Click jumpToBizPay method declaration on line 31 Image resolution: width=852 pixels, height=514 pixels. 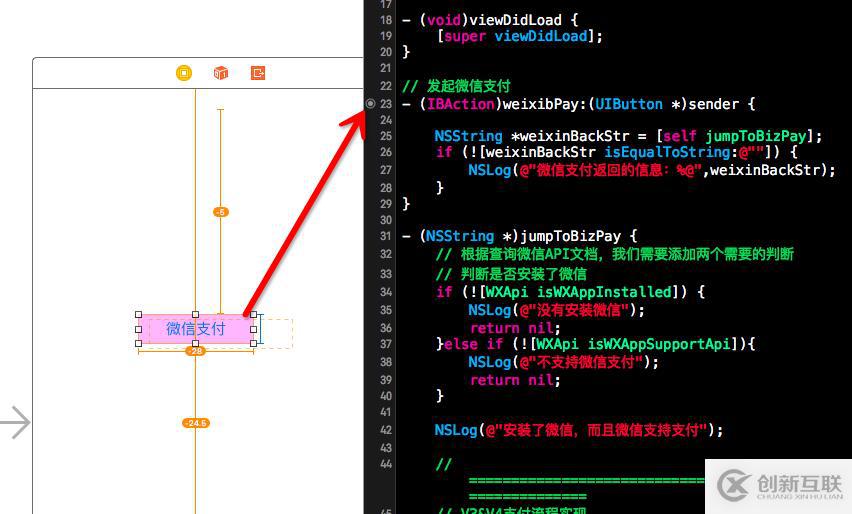571,236
